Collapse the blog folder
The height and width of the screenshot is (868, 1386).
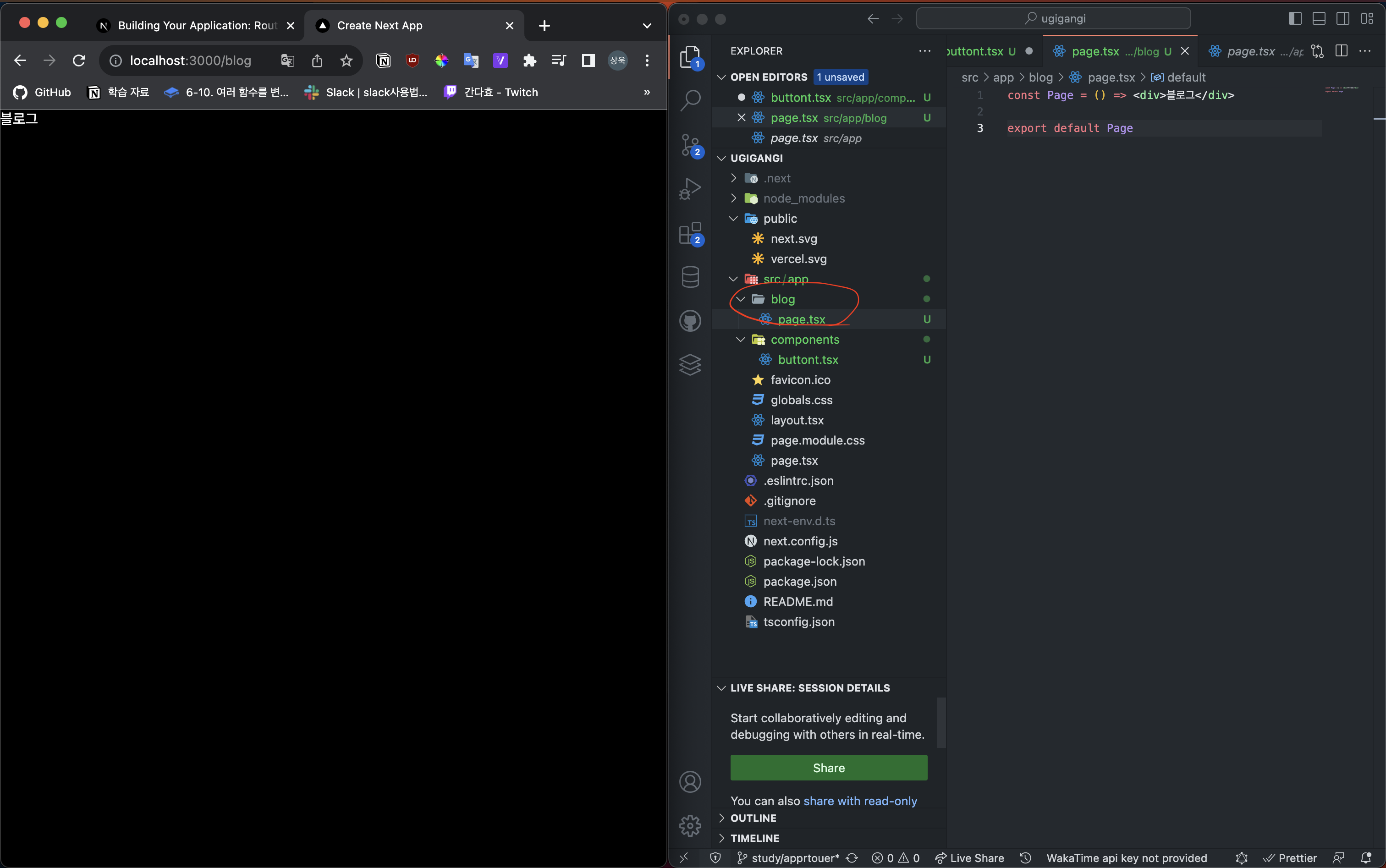tap(741, 298)
